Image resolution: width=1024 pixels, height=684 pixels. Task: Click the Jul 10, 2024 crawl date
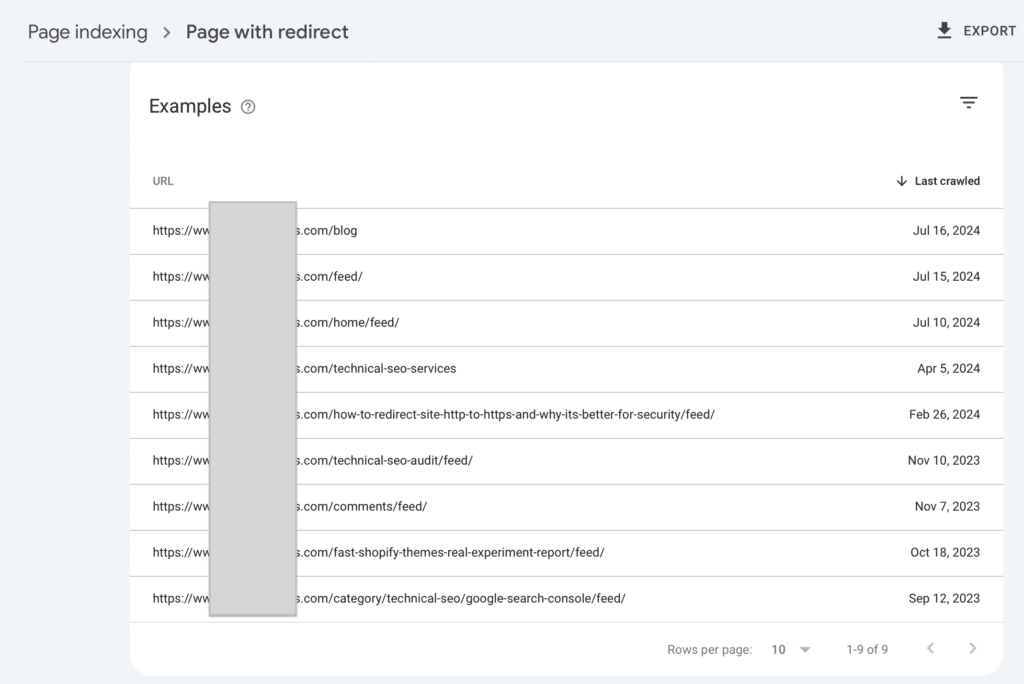946,322
